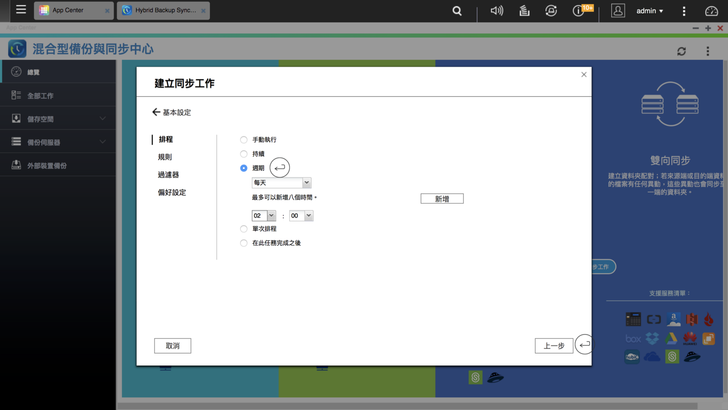Minimize the Hybrid Backup Sync window
Viewport: 728px width, 410px height.
coord(696,28)
